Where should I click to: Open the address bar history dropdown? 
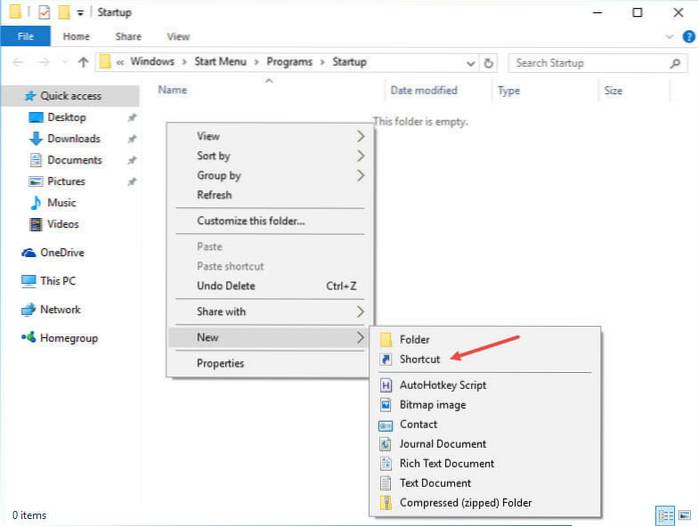coord(469,63)
